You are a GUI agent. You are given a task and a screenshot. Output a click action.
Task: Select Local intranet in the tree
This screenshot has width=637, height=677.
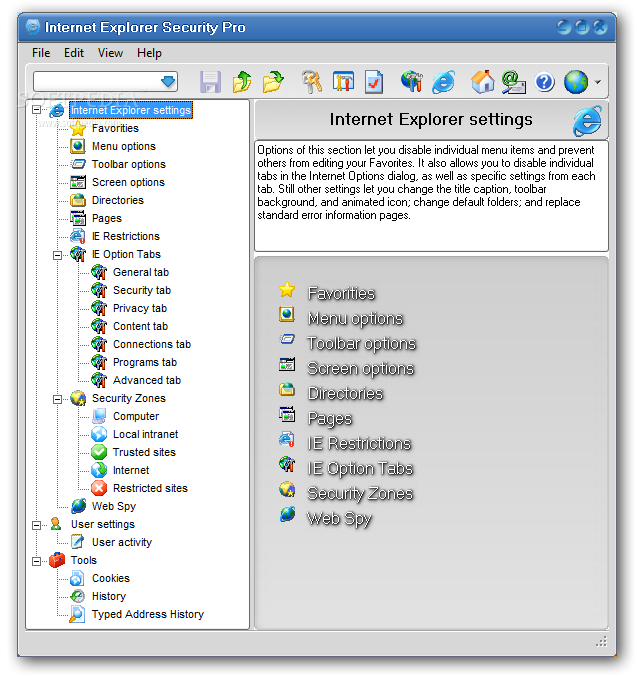click(x=145, y=435)
